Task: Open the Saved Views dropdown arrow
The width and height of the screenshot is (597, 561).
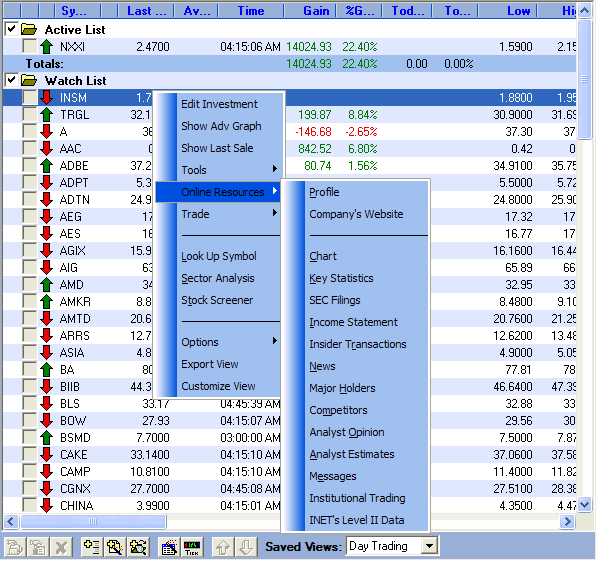Action: (429, 547)
